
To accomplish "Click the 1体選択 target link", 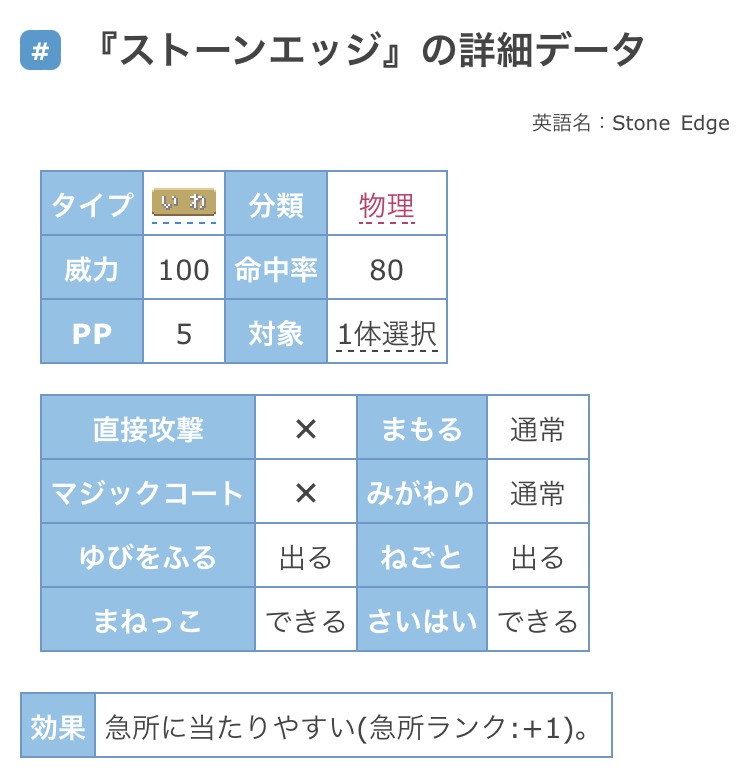I will (x=387, y=334).
